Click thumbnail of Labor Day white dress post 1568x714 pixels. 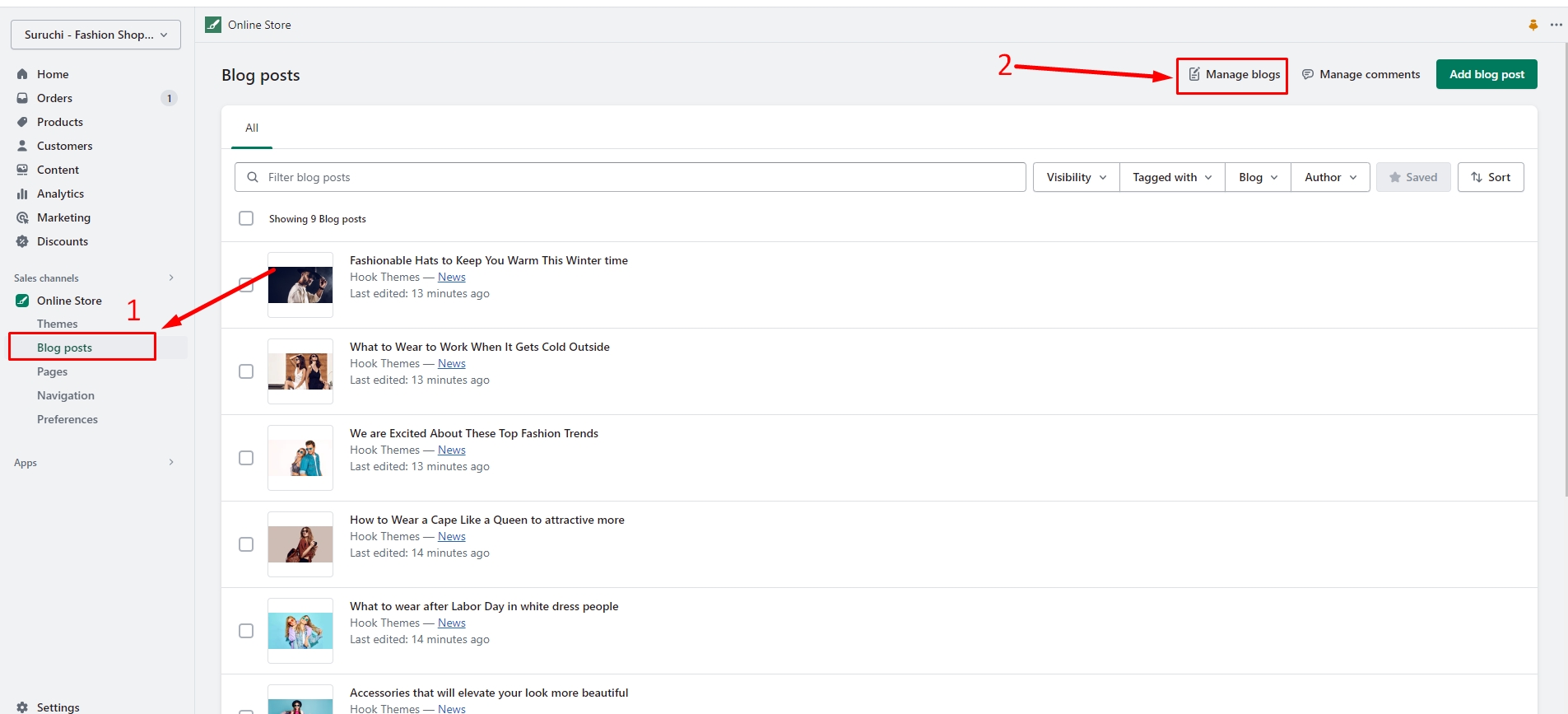300,631
